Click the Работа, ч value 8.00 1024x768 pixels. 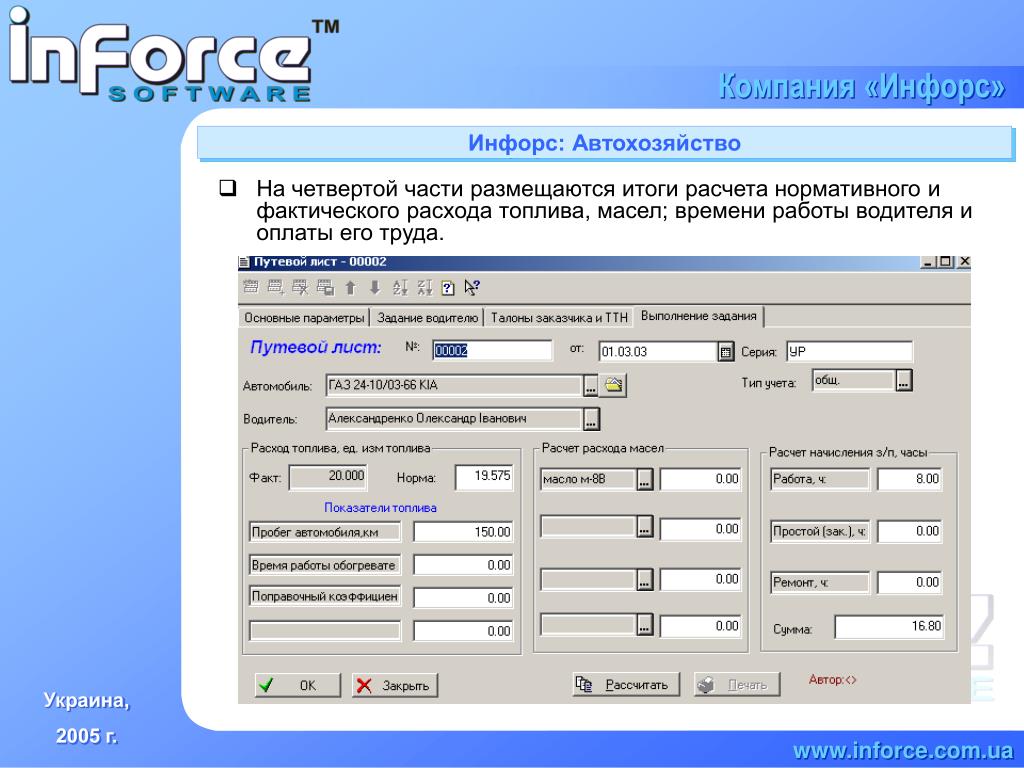pos(909,479)
